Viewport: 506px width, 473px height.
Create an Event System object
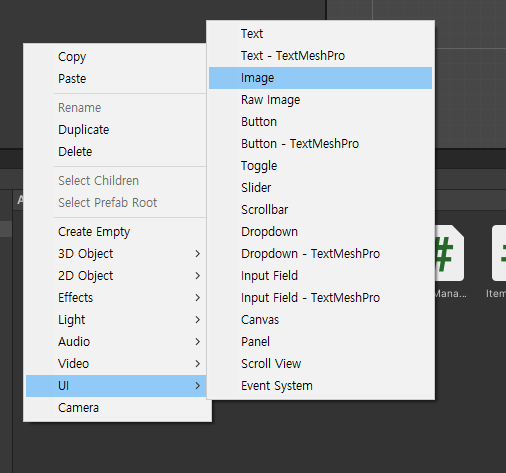point(320,386)
